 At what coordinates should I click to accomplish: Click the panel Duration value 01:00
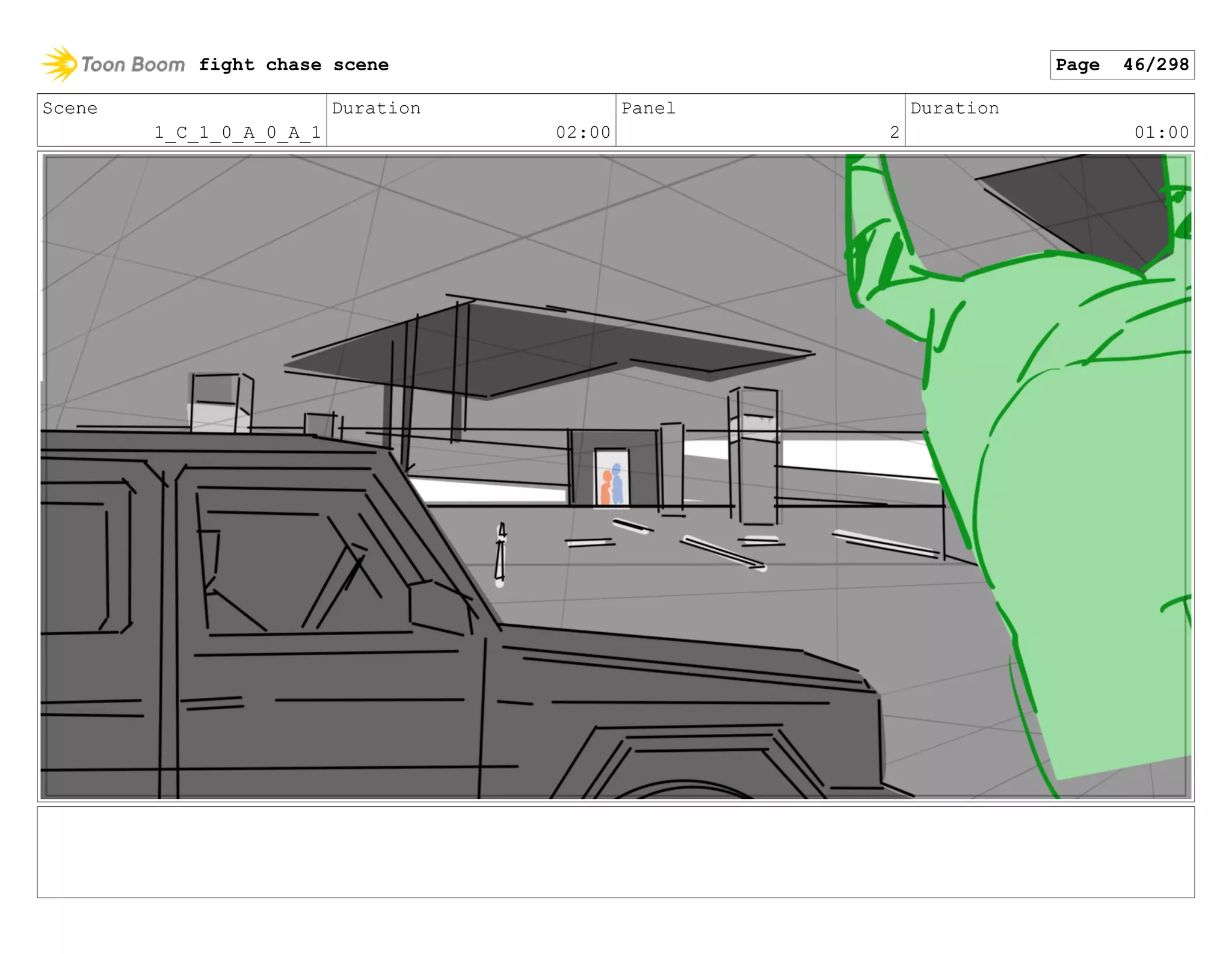(x=1161, y=132)
